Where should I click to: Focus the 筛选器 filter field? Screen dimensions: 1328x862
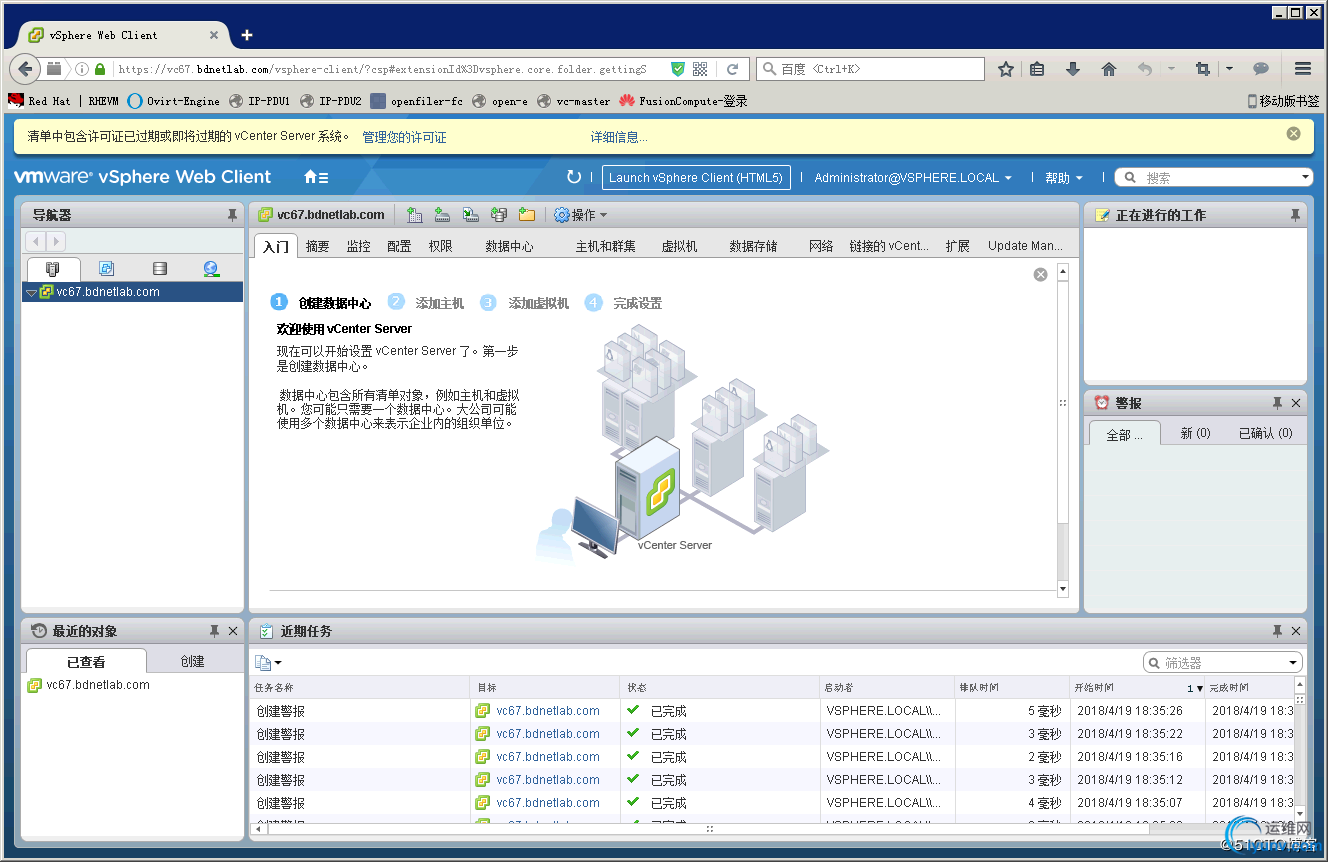click(1223, 662)
